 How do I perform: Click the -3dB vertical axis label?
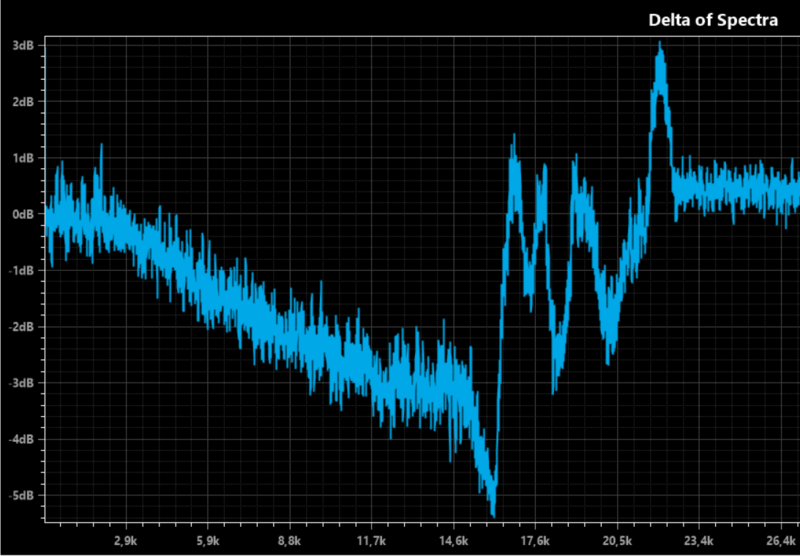[x=21, y=383]
